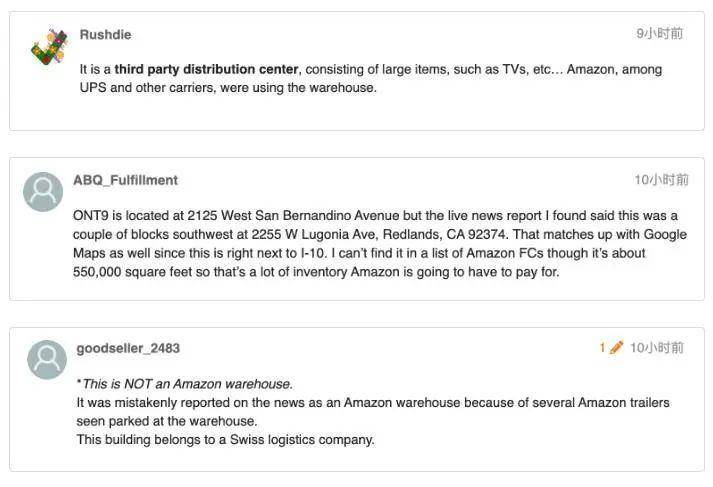This screenshot has width=713, height=487.
Task: Click the edit count number 1
Action: click(603, 348)
